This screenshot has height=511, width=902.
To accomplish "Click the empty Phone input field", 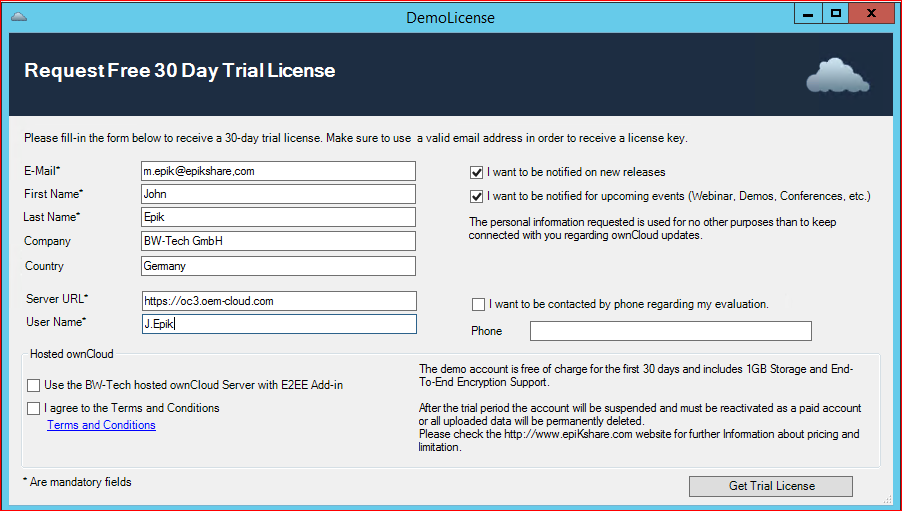I will [671, 331].
